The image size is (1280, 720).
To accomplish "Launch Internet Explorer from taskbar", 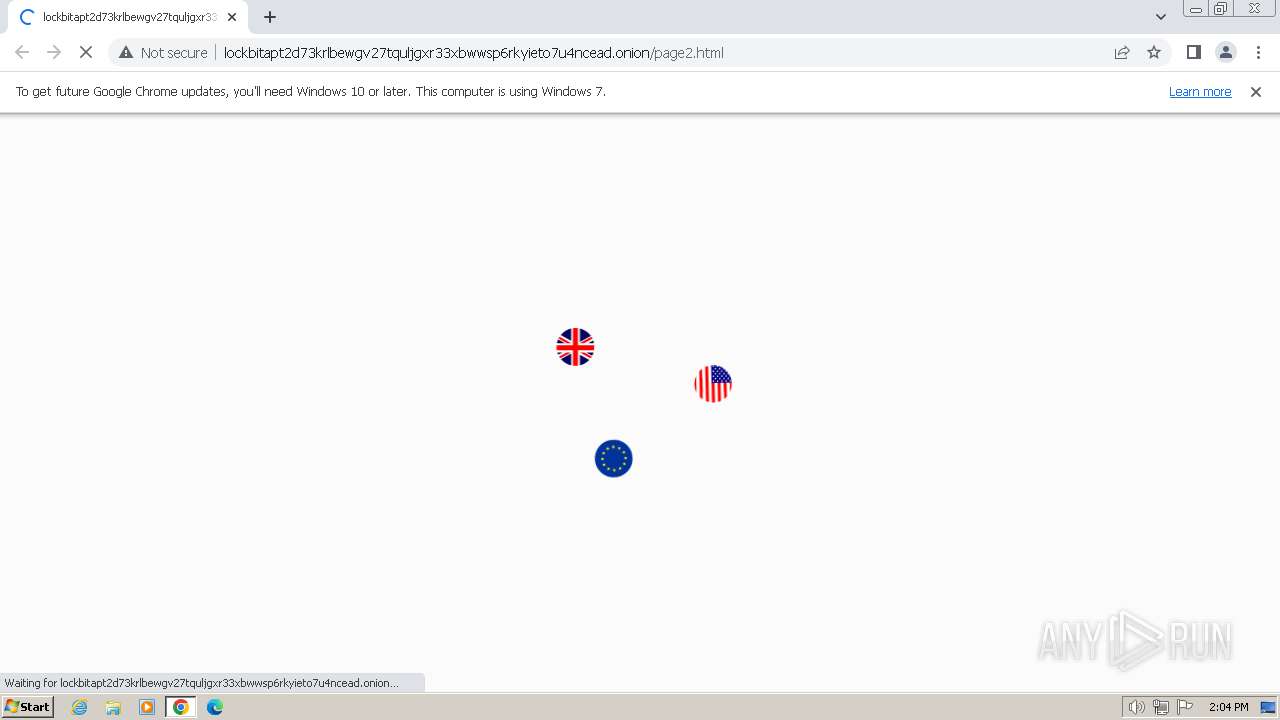I will 80,707.
